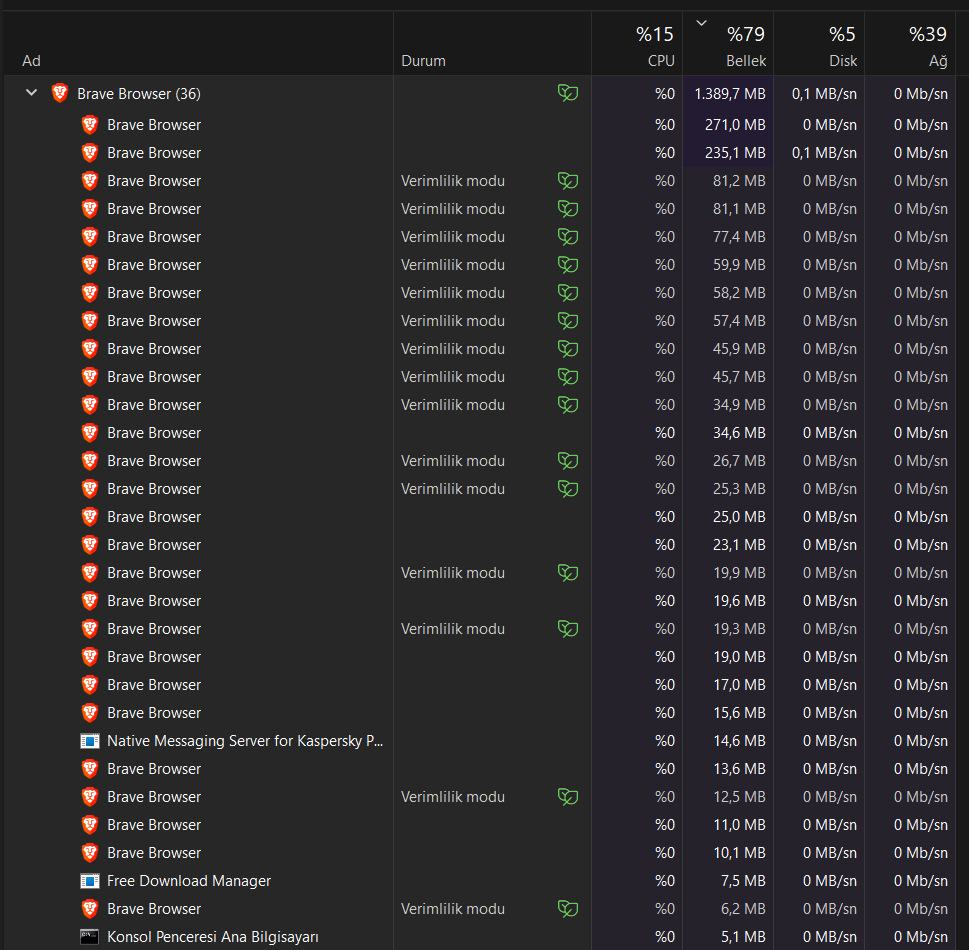This screenshot has height=950, width=969.
Task: Select the Brave Browser process using 17,0 MB
Action: click(480, 685)
